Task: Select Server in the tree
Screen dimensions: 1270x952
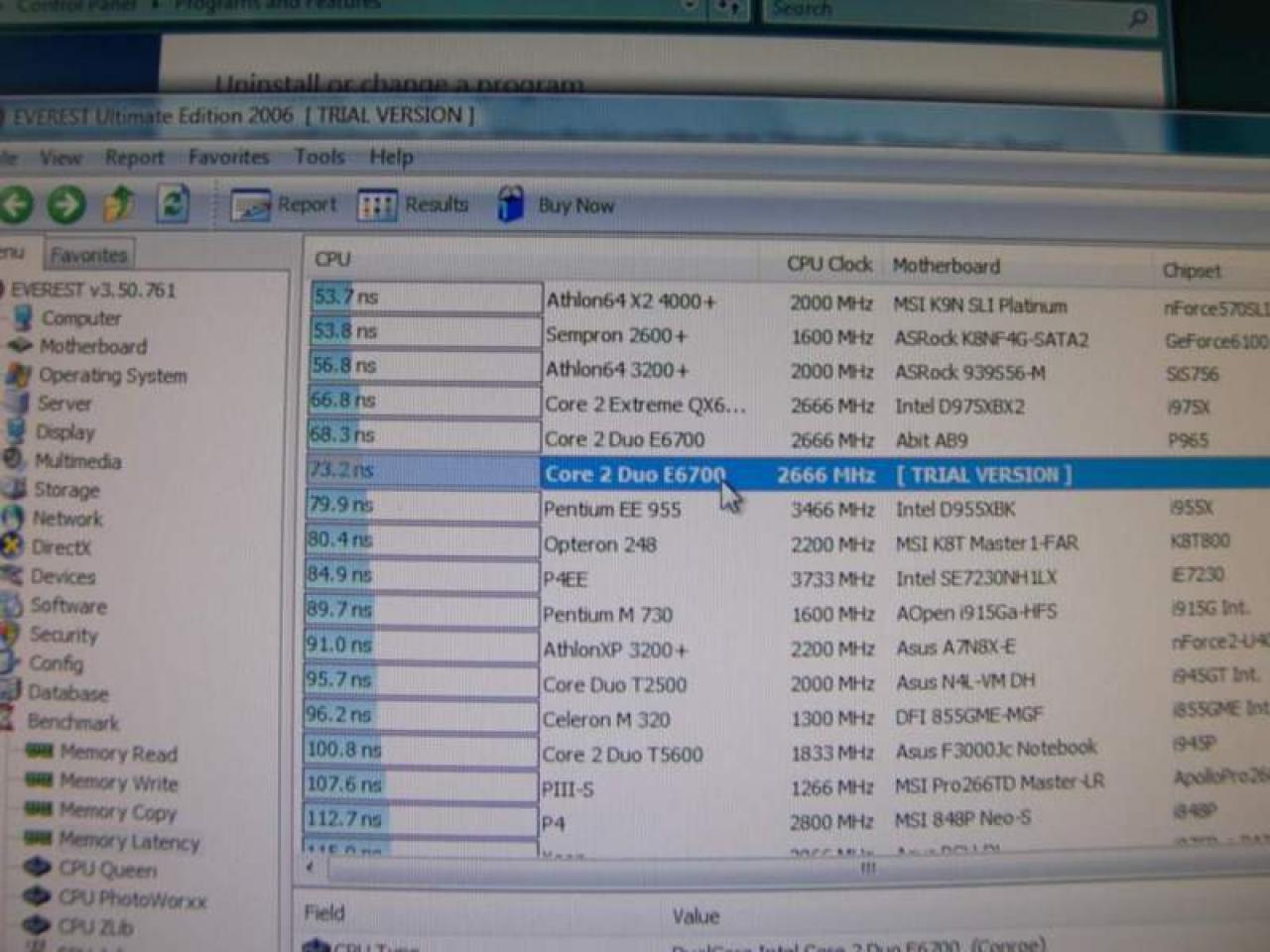Action: 64,404
